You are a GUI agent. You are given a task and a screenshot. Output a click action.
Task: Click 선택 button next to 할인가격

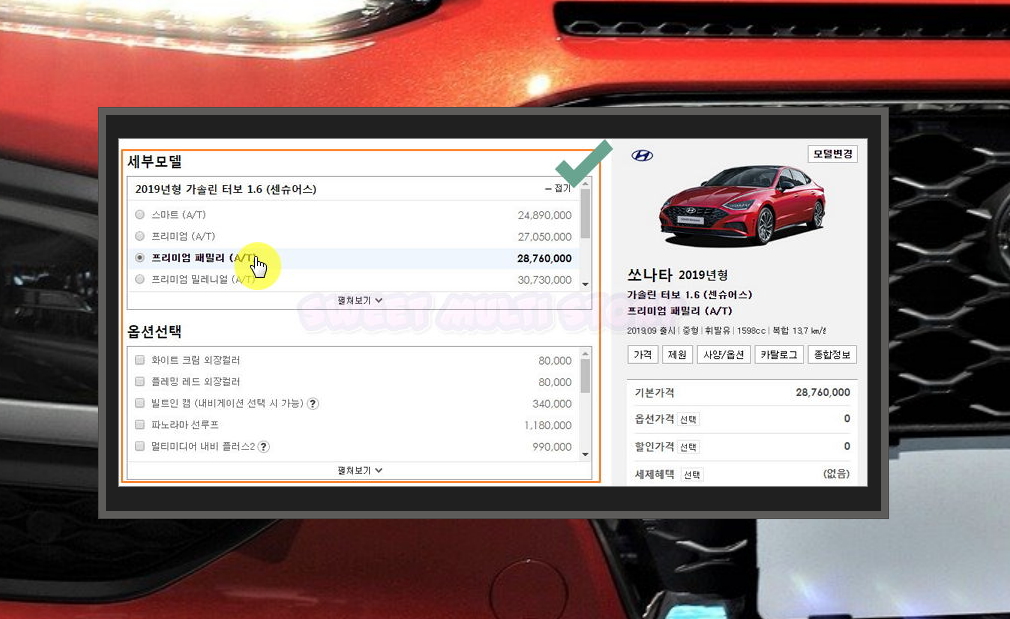[689, 447]
